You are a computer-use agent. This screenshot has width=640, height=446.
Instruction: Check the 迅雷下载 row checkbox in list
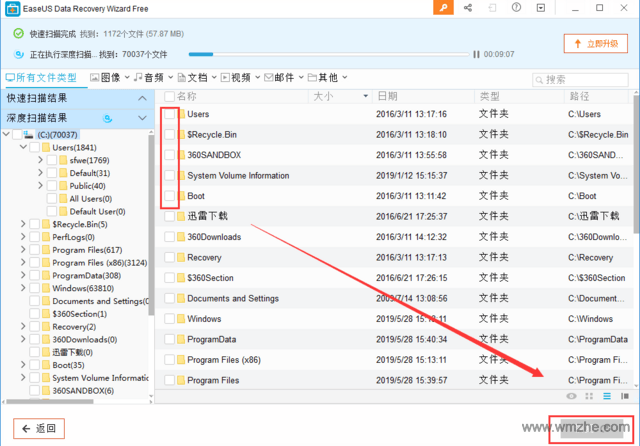pyautogui.click(x=169, y=216)
